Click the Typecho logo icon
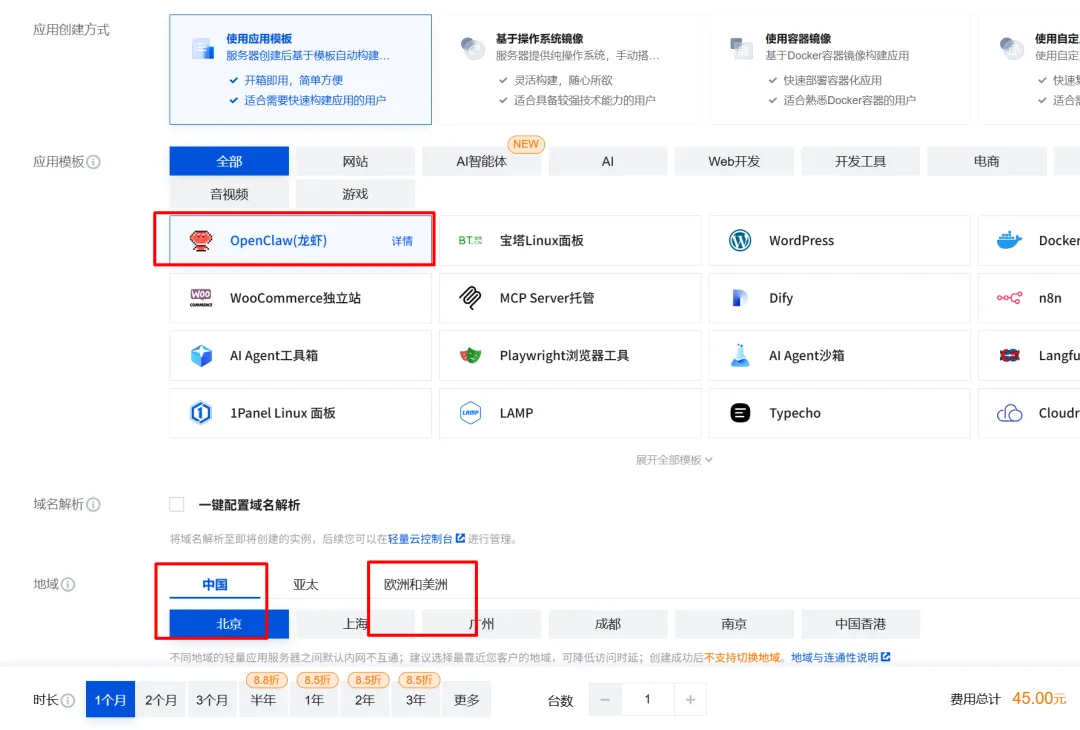Screen dimensions: 1080x730 [740, 413]
